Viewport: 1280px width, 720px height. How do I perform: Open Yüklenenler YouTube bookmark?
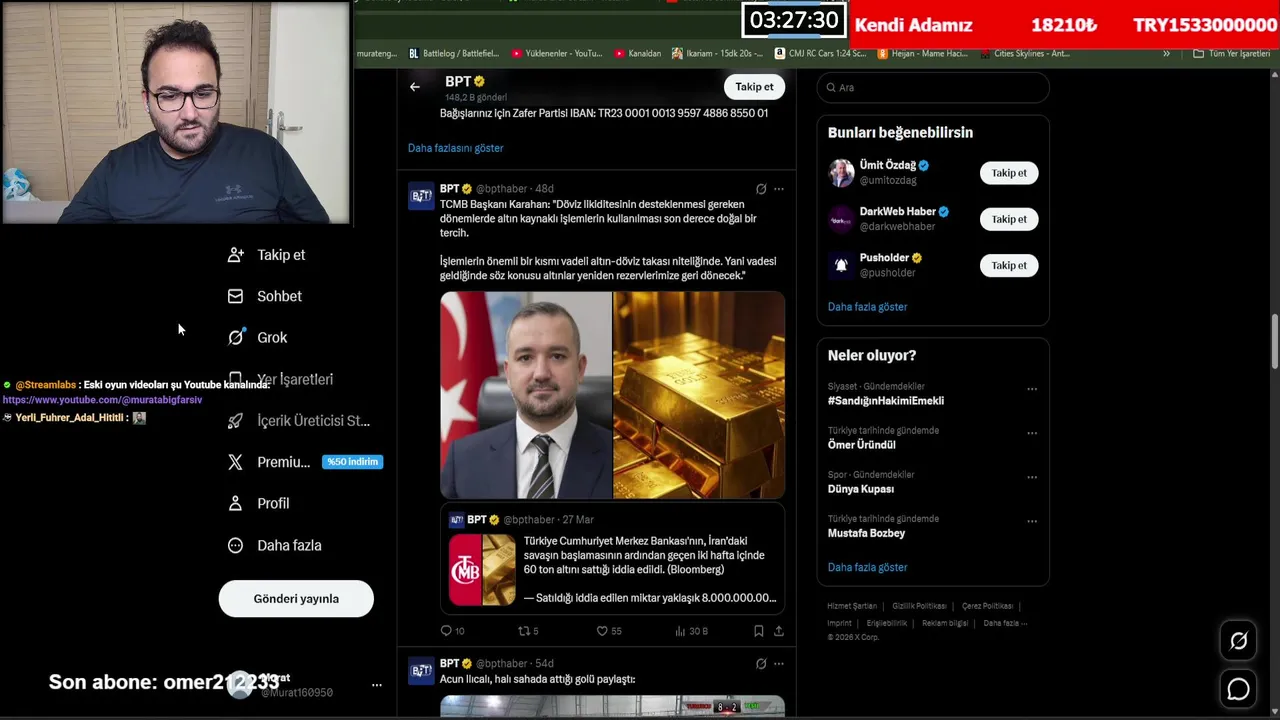pos(557,53)
